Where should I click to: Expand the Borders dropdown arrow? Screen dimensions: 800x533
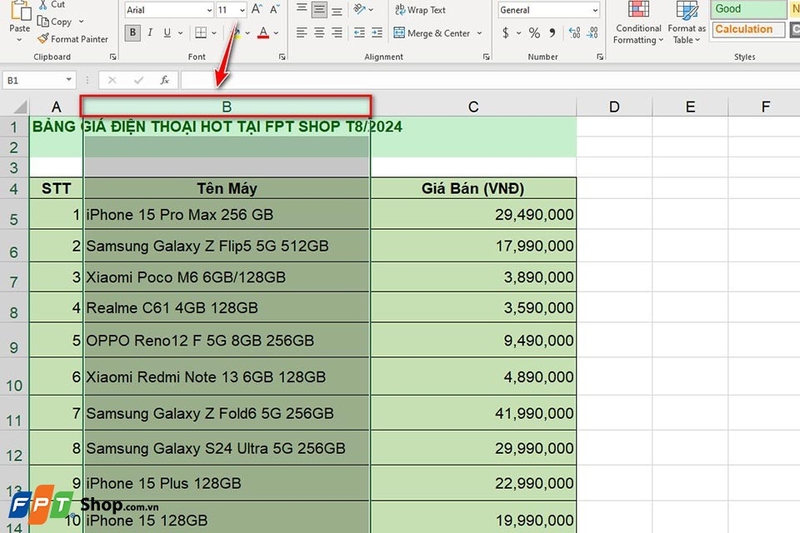(214, 33)
